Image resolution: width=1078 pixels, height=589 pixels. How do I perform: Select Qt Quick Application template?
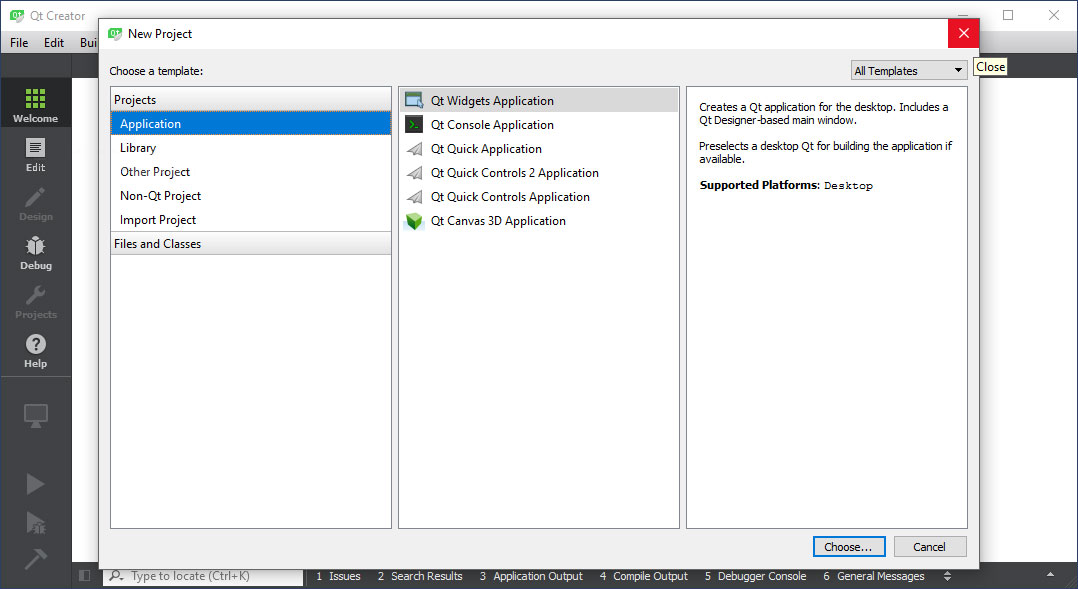coord(486,149)
